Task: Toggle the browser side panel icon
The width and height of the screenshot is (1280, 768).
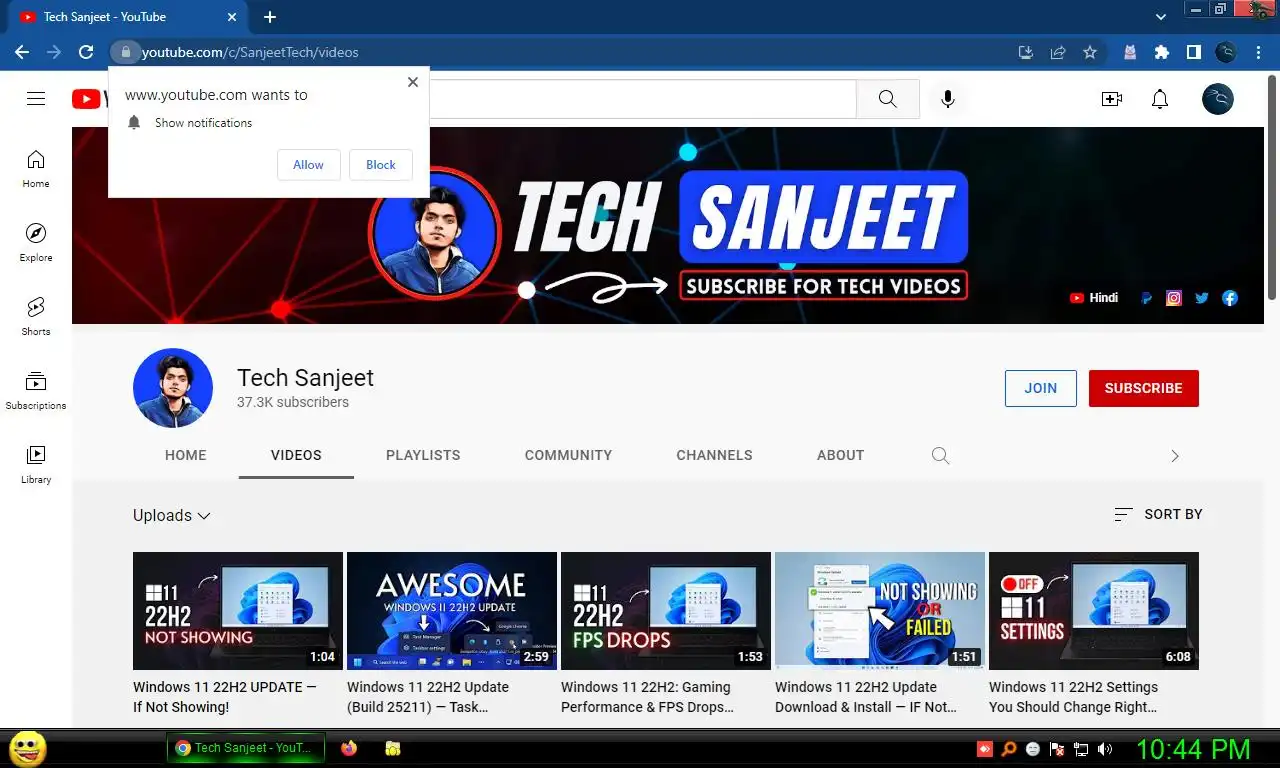Action: 1193,52
